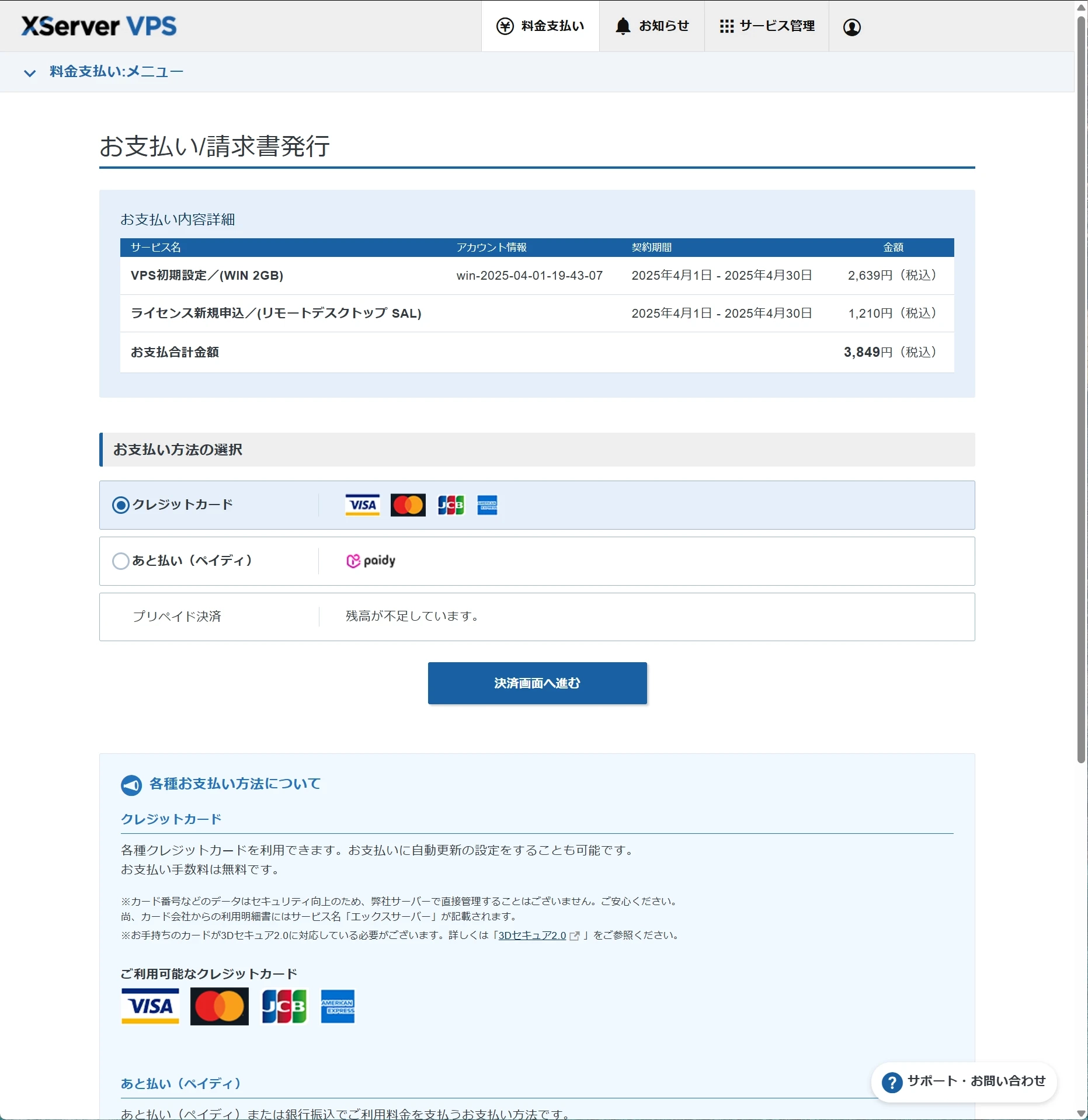Click the vertical scrollbar thumb
Viewport: 1088px width, 1120px height.
coord(1082,388)
